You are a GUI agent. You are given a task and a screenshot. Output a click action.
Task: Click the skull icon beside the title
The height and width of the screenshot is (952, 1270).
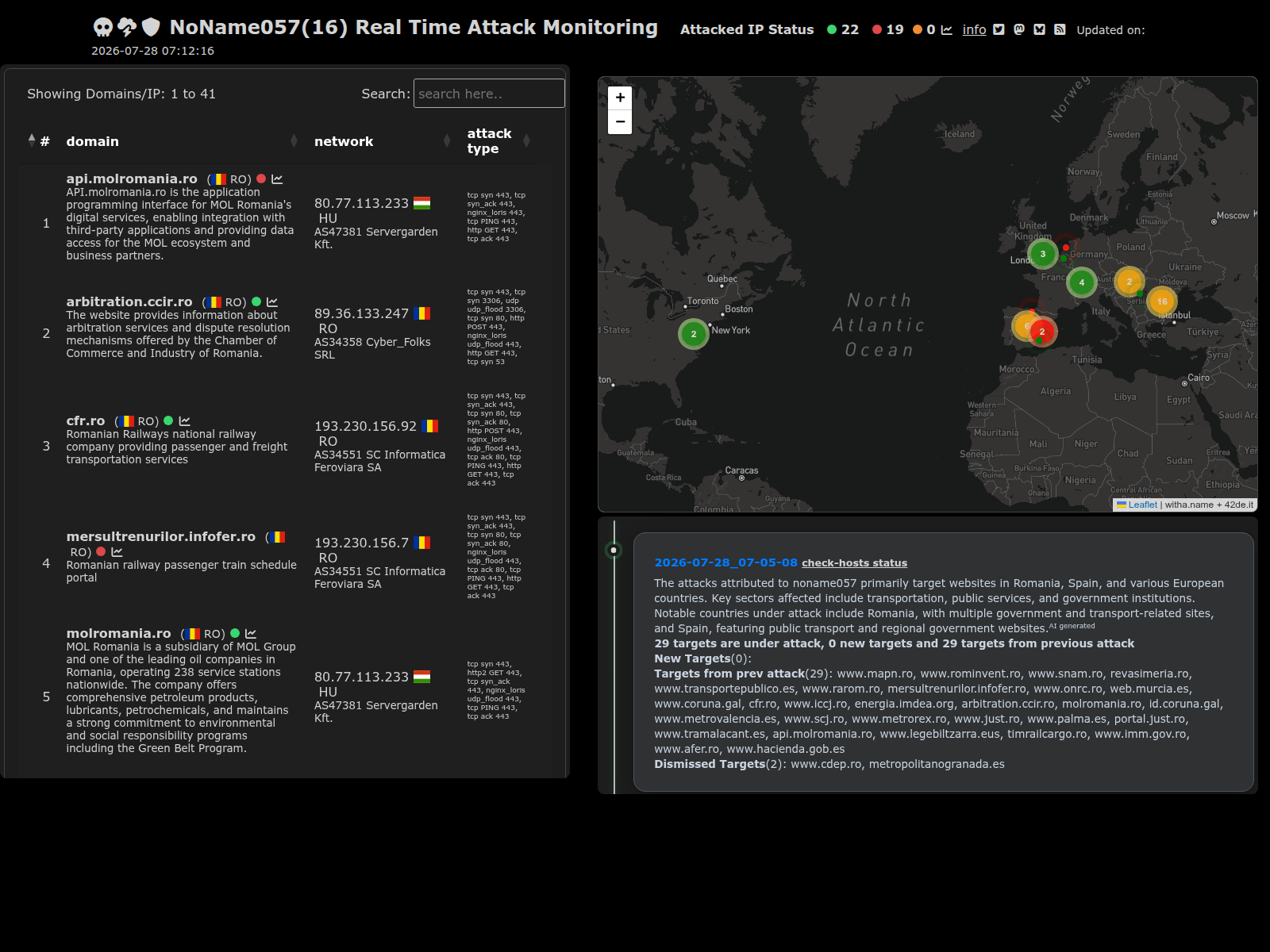103,27
